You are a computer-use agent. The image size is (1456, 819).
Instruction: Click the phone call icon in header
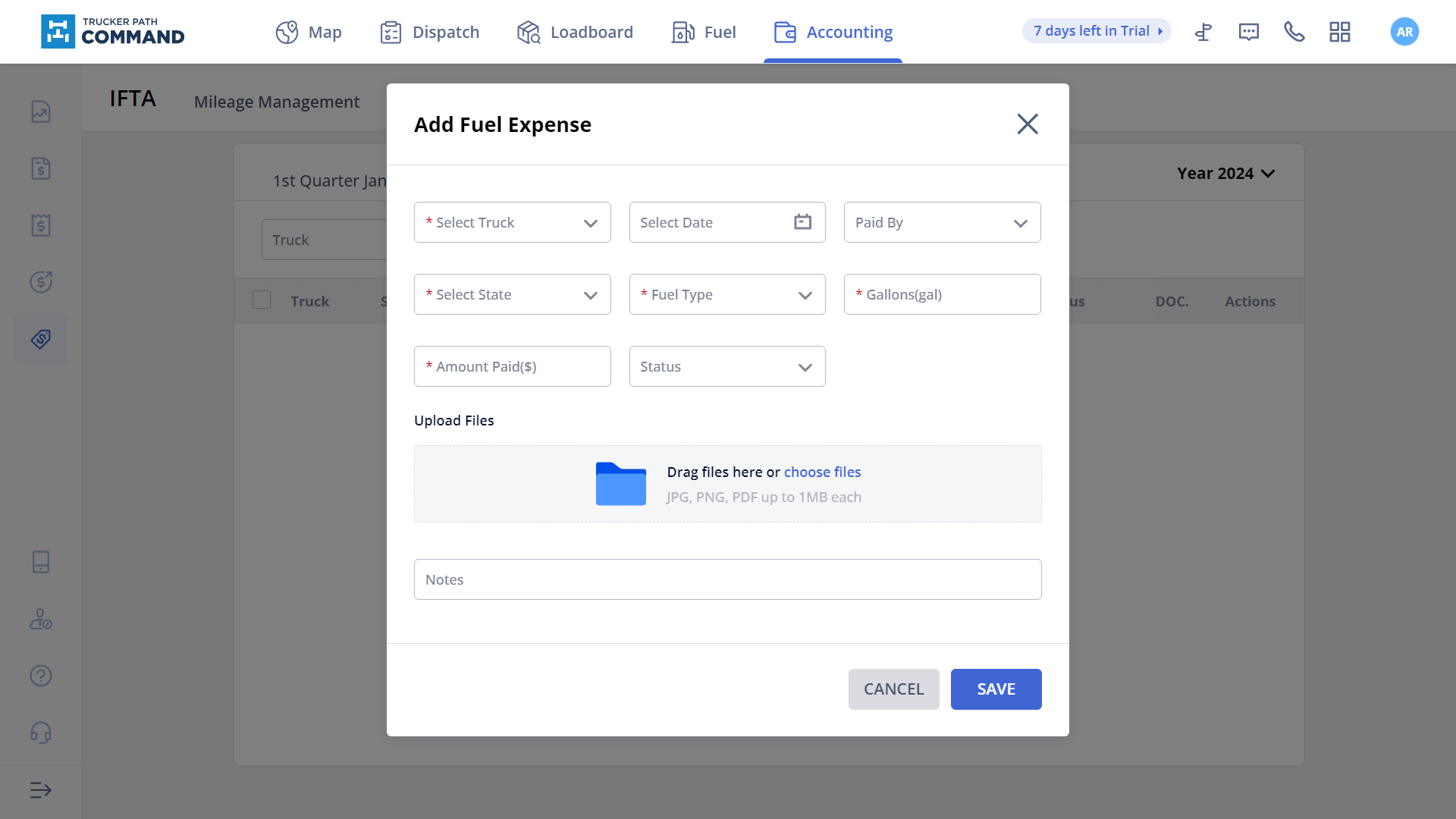[x=1294, y=32]
